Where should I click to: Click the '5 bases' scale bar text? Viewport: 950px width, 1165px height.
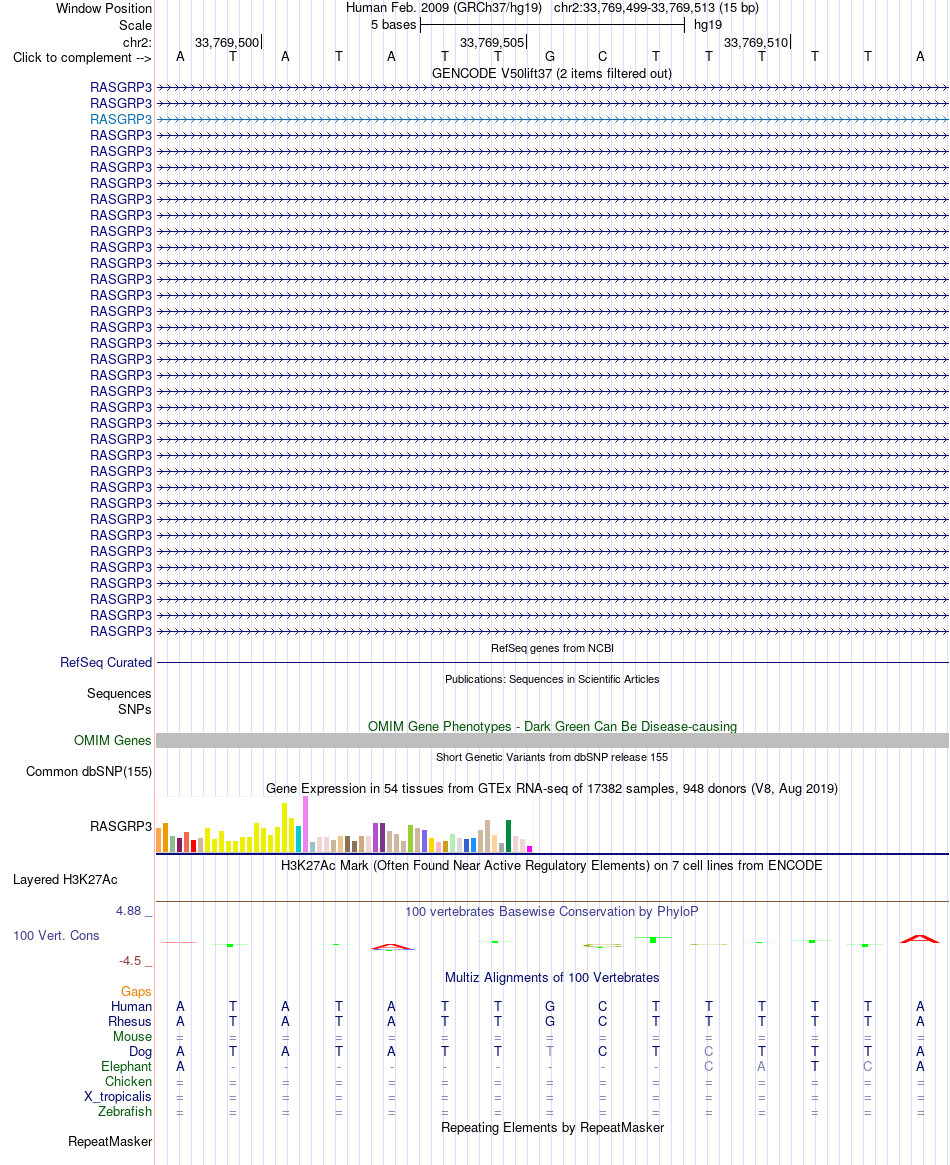tap(394, 25)
